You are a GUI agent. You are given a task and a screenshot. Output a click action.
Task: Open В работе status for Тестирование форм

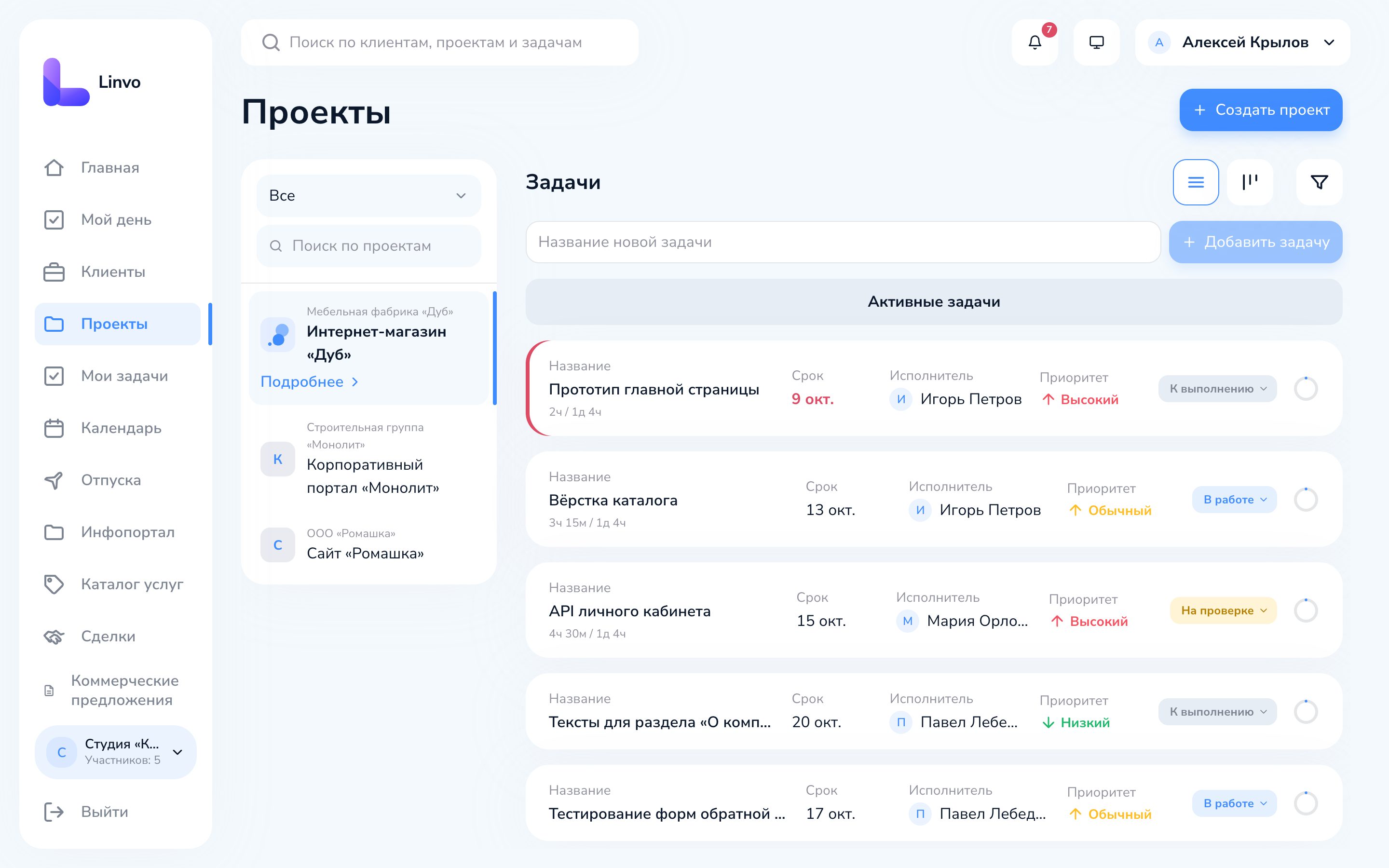coord(1235,804)
